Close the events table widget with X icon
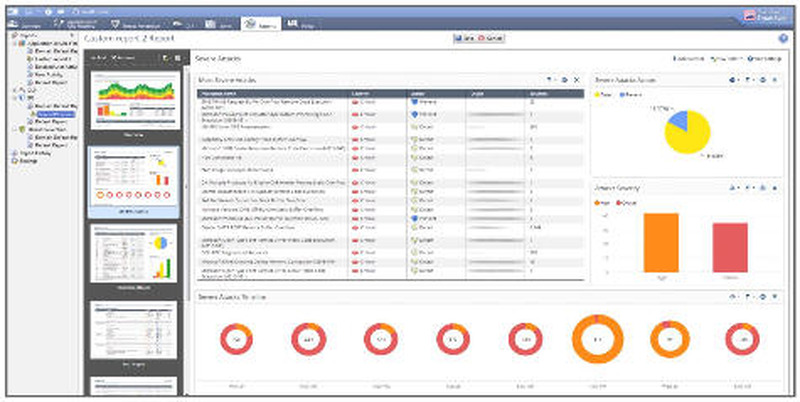 click(x=576, y=79)
